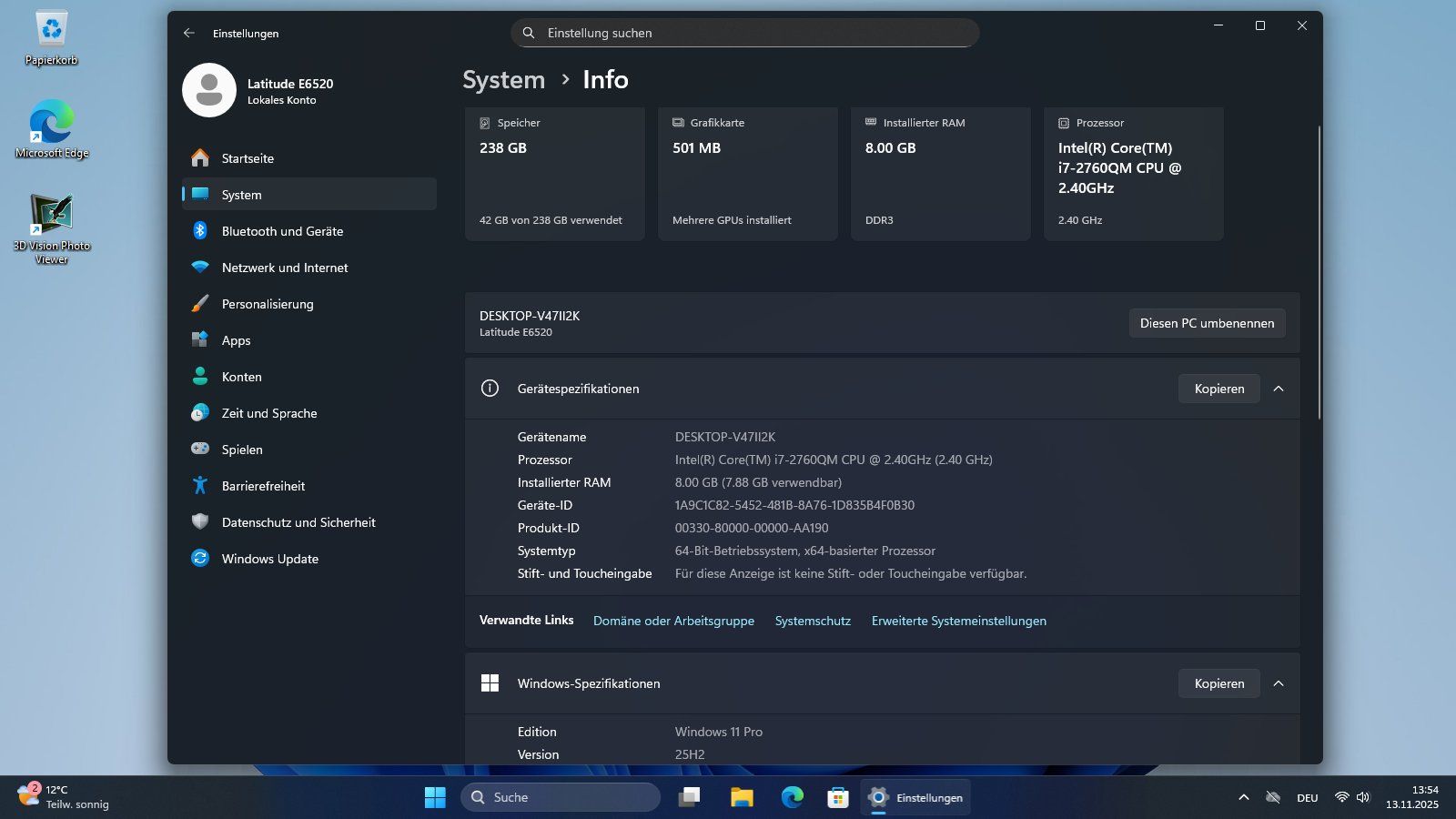Image resolution: width=1456 pixels, height=819 pixels.
Task: Click the Konten person icon
Action: click(x=200, y=376)
